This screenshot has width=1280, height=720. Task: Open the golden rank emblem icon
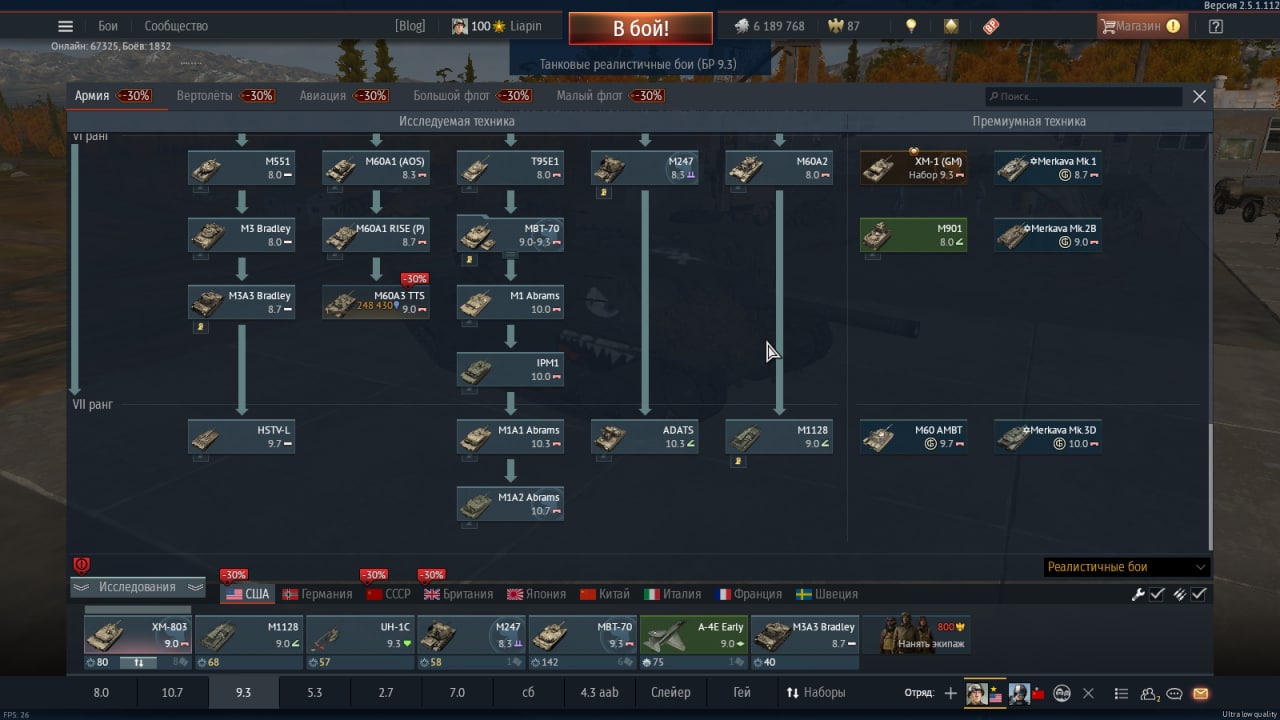coord(951,27)
